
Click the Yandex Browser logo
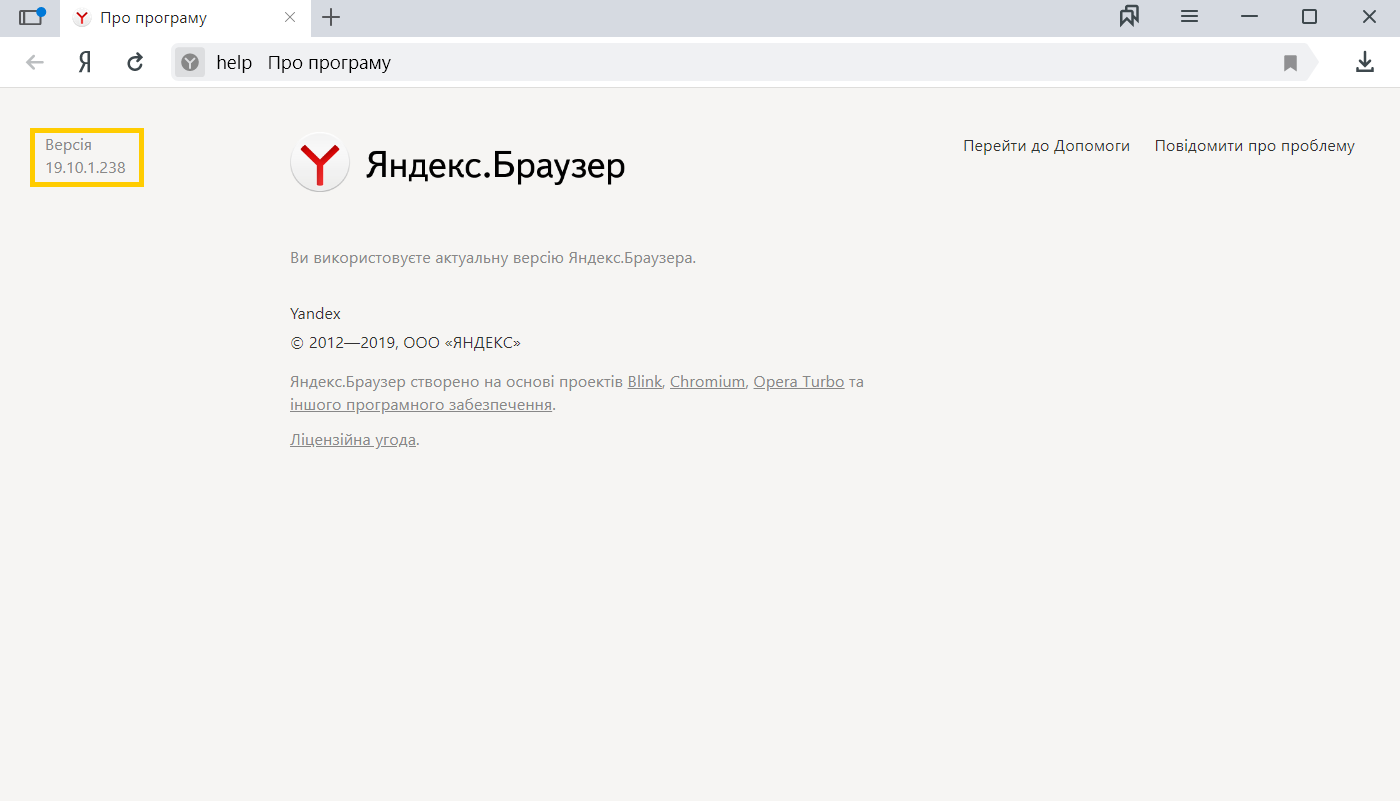coord(319,163)
